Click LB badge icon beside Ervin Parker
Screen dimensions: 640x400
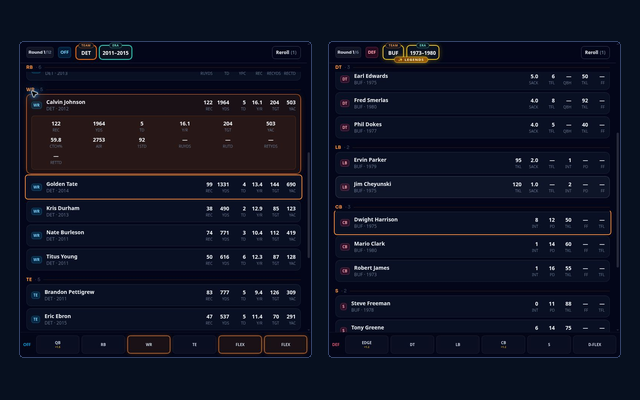[x=344, y=163]
